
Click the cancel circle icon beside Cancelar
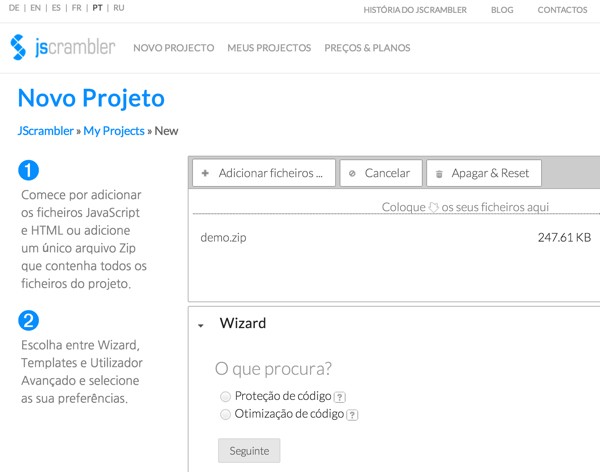pos(352,173)
